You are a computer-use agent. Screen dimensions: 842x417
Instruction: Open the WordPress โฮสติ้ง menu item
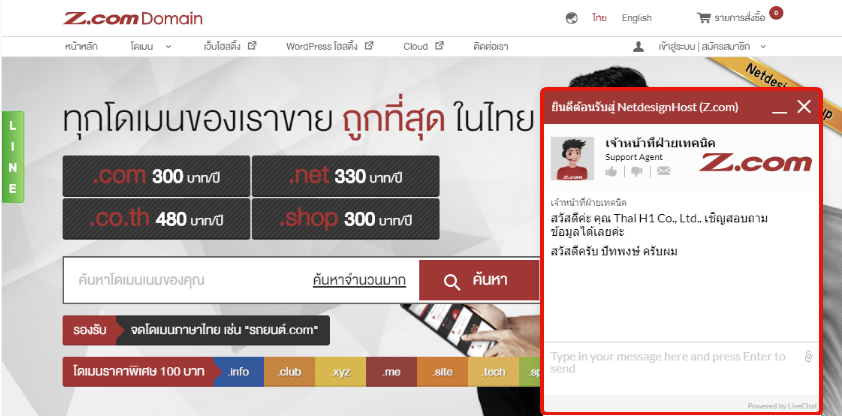click(x=322, y=47)
